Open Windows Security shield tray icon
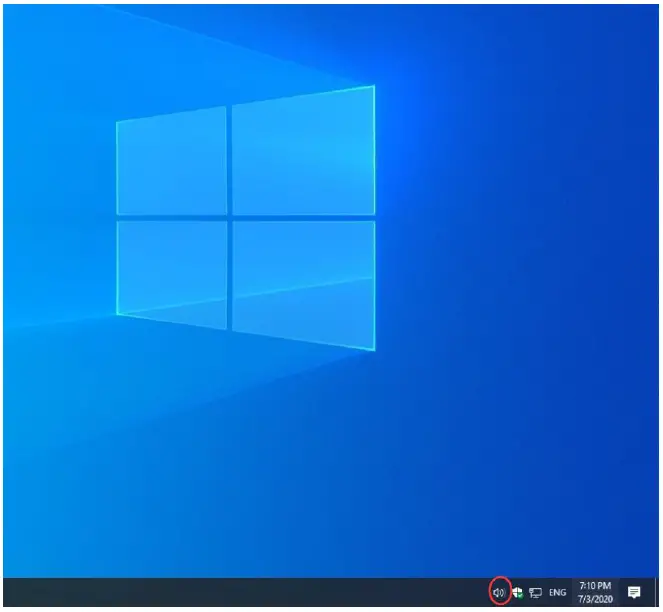663x612 pixels. (518, 593)
